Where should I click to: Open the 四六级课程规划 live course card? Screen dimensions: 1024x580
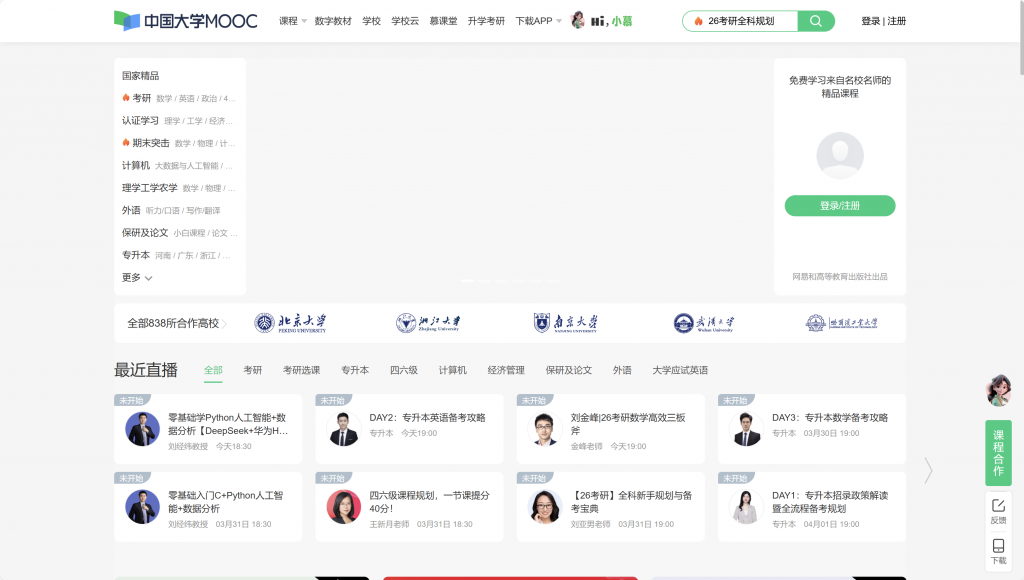(409, 508)
